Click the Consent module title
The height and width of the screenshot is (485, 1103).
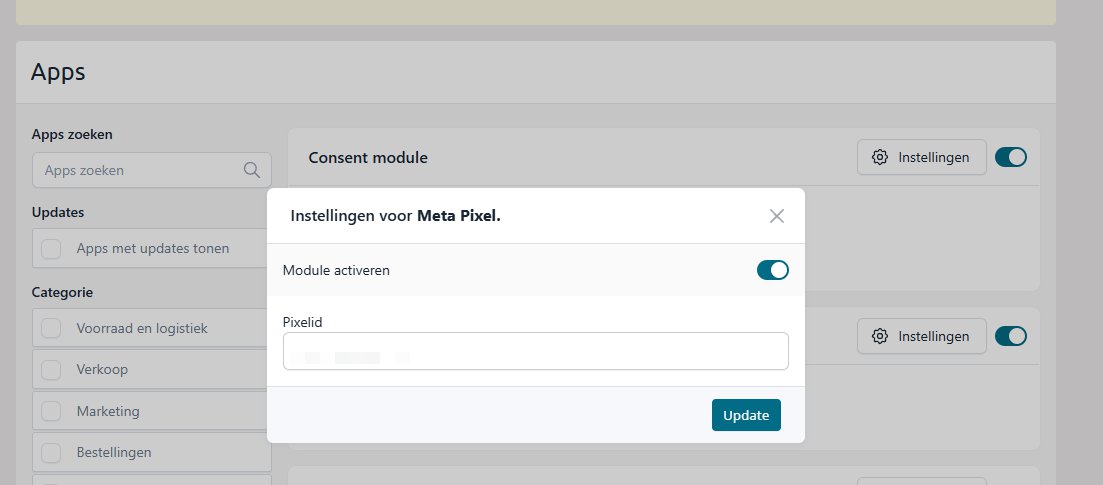click(368, 157)
